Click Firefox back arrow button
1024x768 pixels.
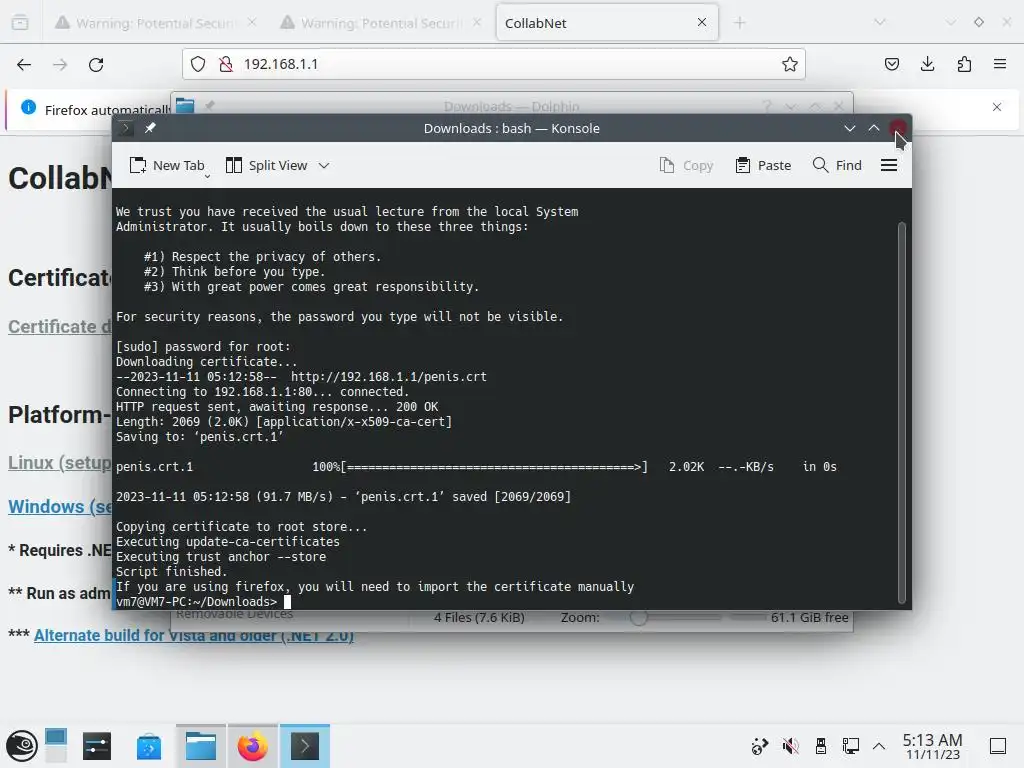24,65
